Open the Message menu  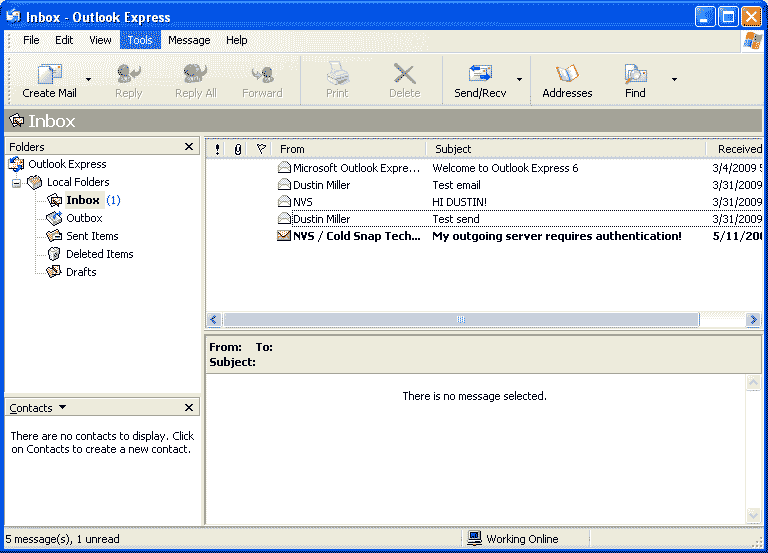tap(189, 40)
